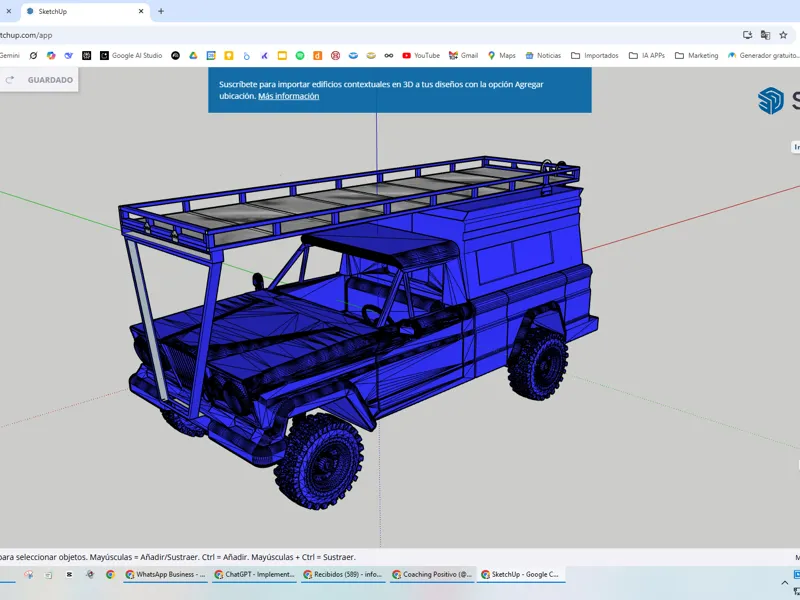The height and width of the screenshot is (600, 800).
Task: Open the Noticias bookmark
Action: (543, 56)
